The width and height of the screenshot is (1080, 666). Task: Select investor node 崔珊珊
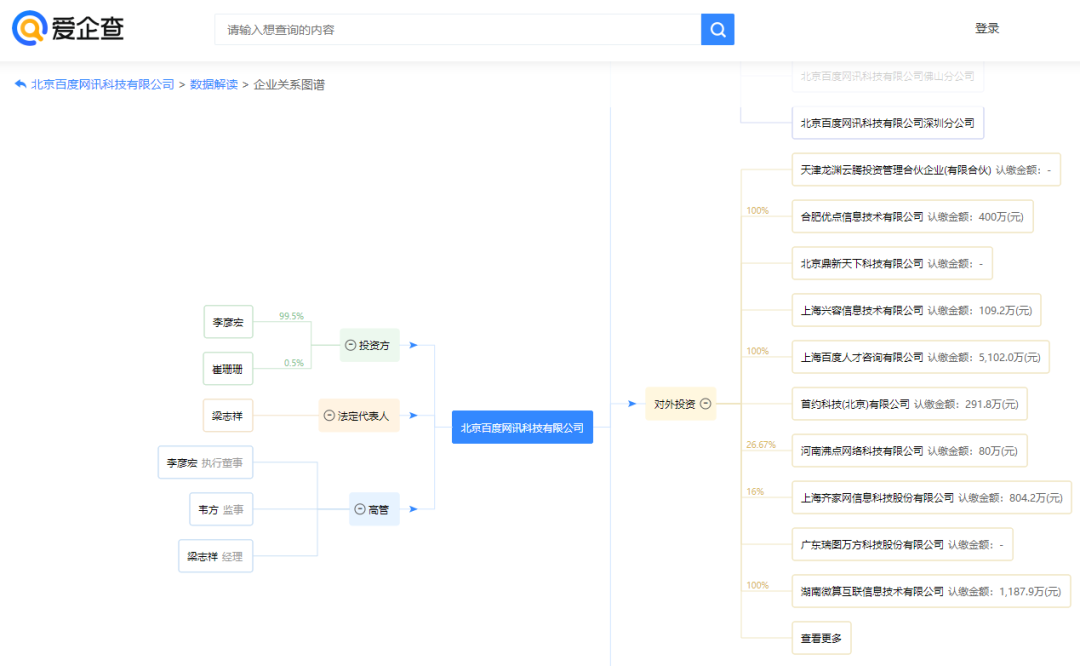click(228, 368)
